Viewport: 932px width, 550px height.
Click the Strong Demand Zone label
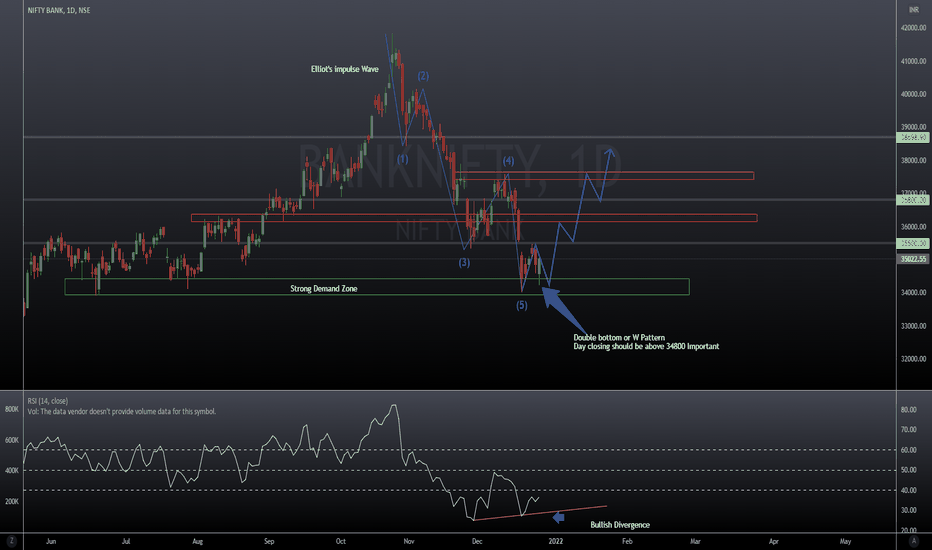click(x=324, y=288)
